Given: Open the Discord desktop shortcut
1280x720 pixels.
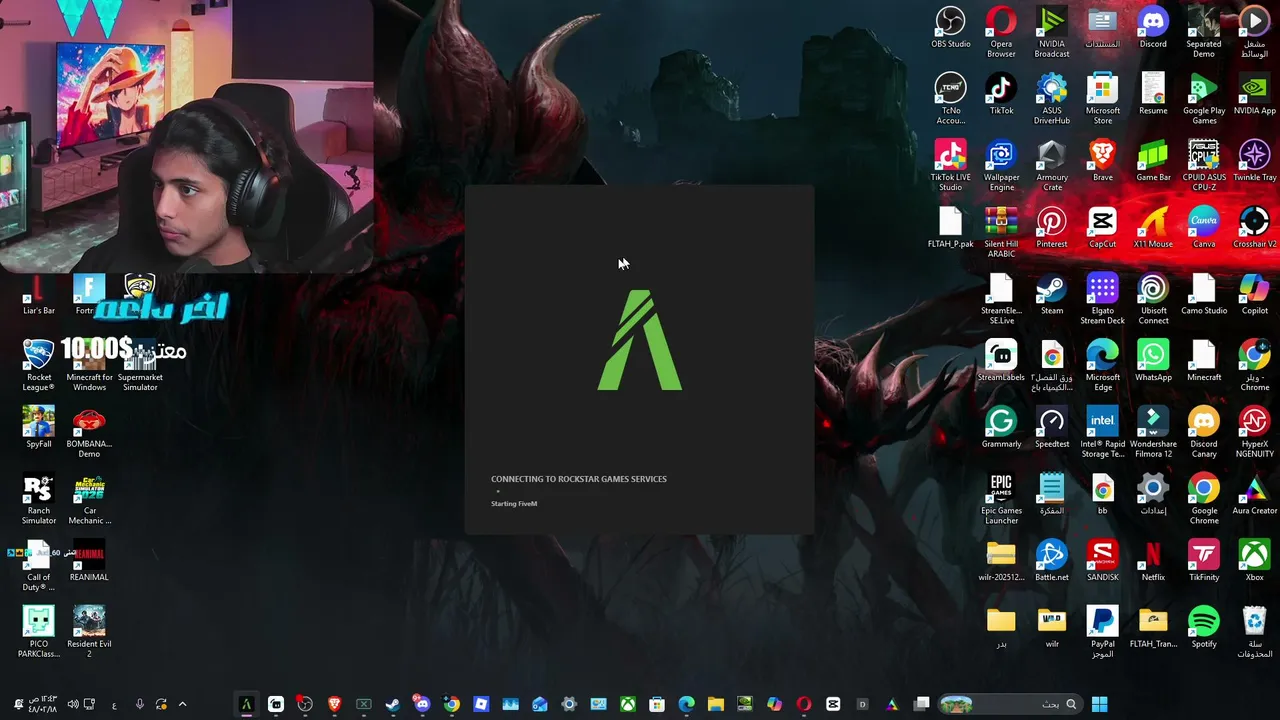Looking at the screenshot, I should pos(1153,28).
